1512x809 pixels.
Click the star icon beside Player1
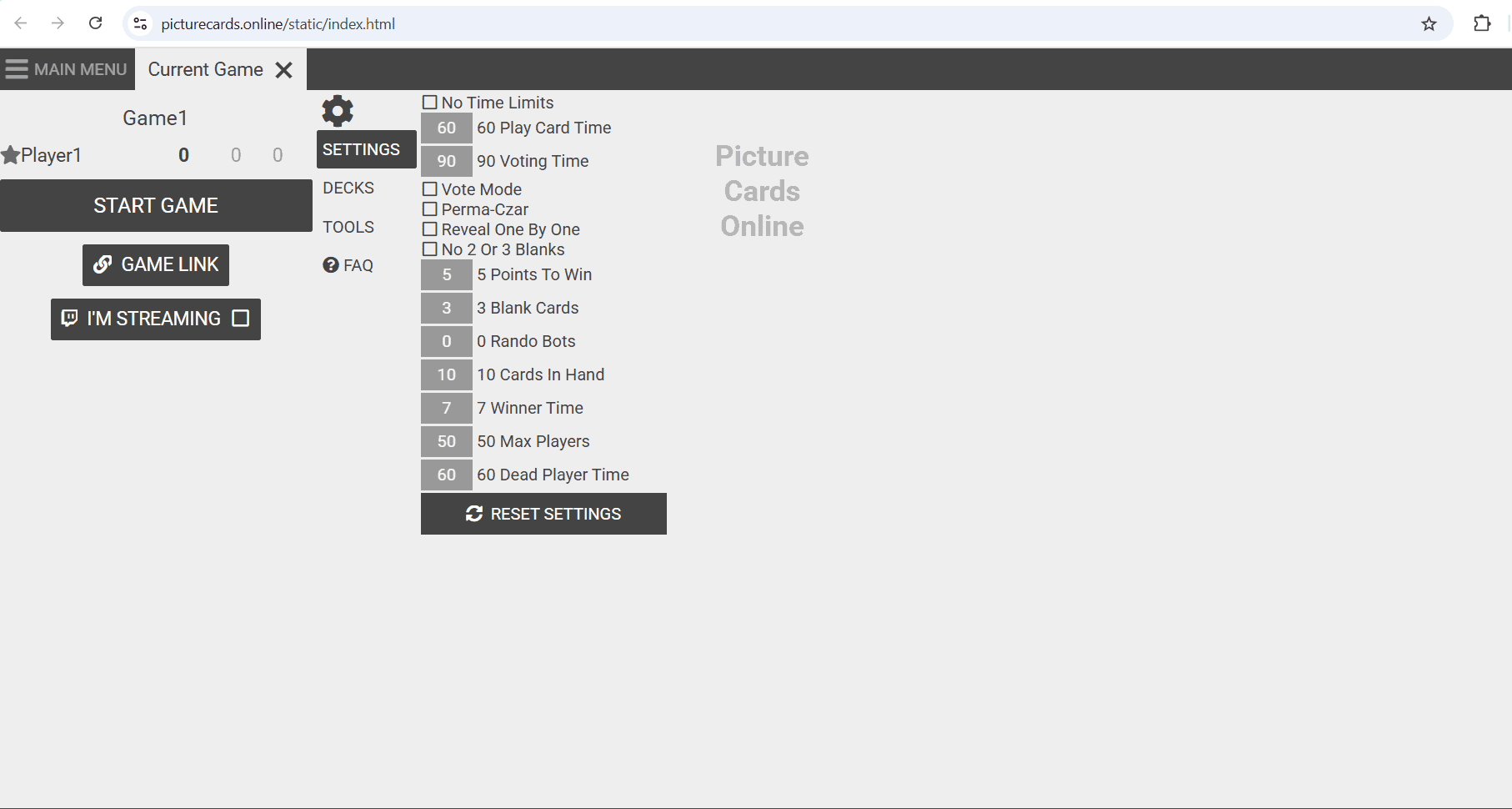11,155
